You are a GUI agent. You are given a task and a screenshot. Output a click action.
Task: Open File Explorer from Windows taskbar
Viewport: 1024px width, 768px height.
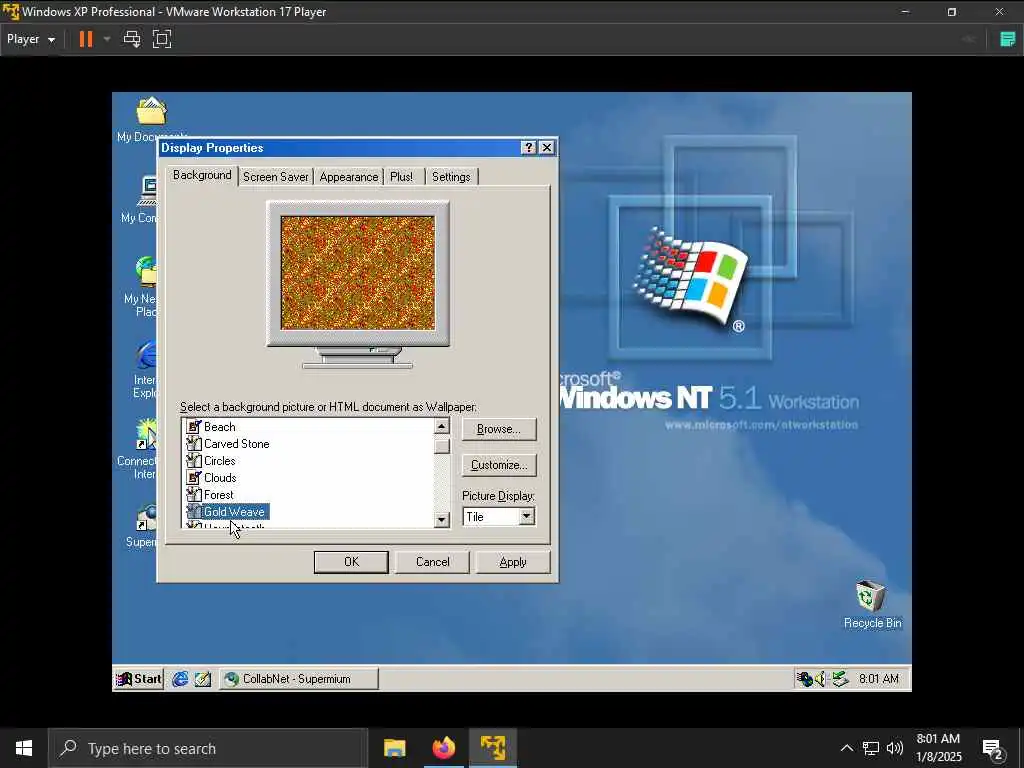(x=394, y=748)
